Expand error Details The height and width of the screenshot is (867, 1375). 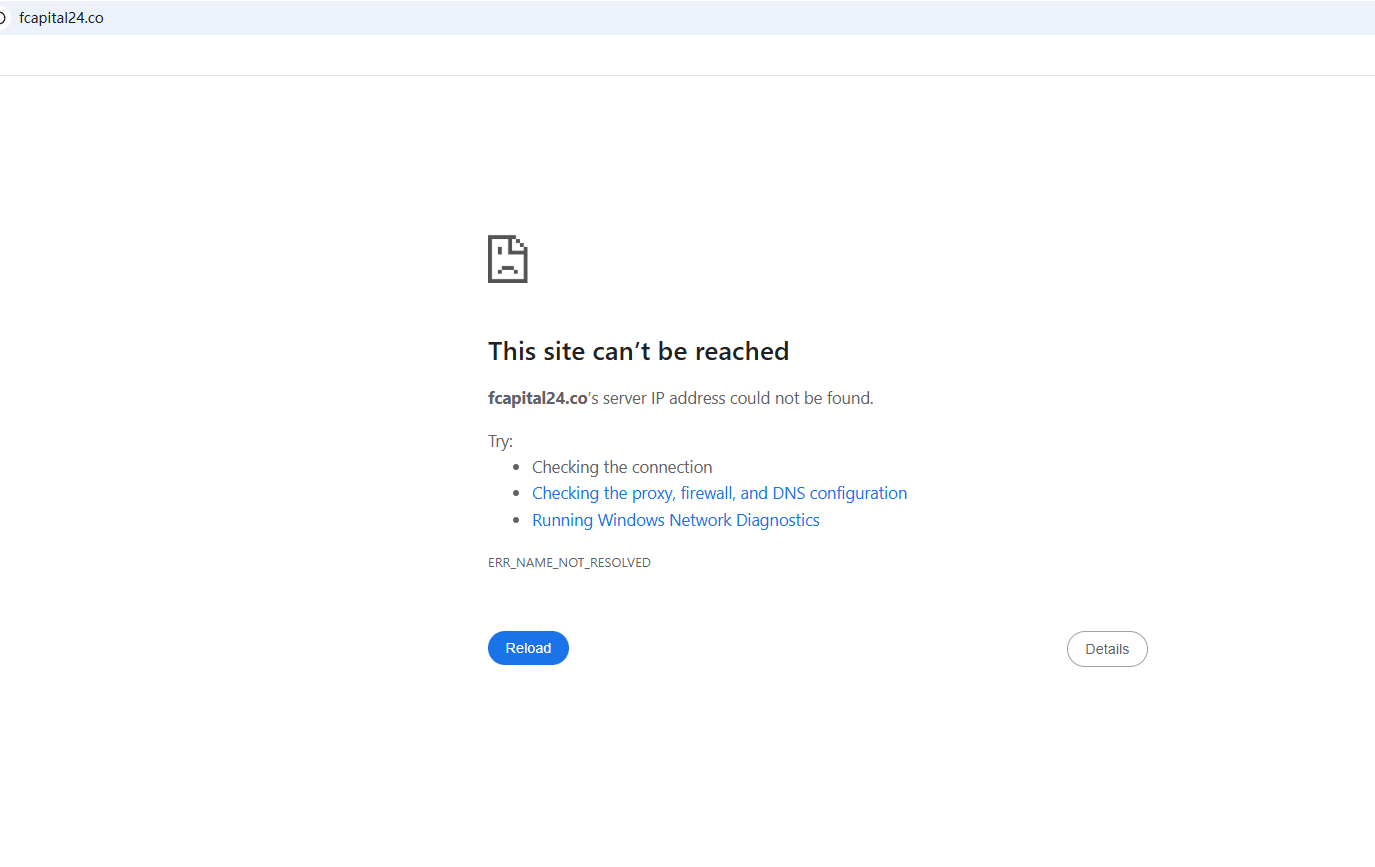[x=1107, y=649]
